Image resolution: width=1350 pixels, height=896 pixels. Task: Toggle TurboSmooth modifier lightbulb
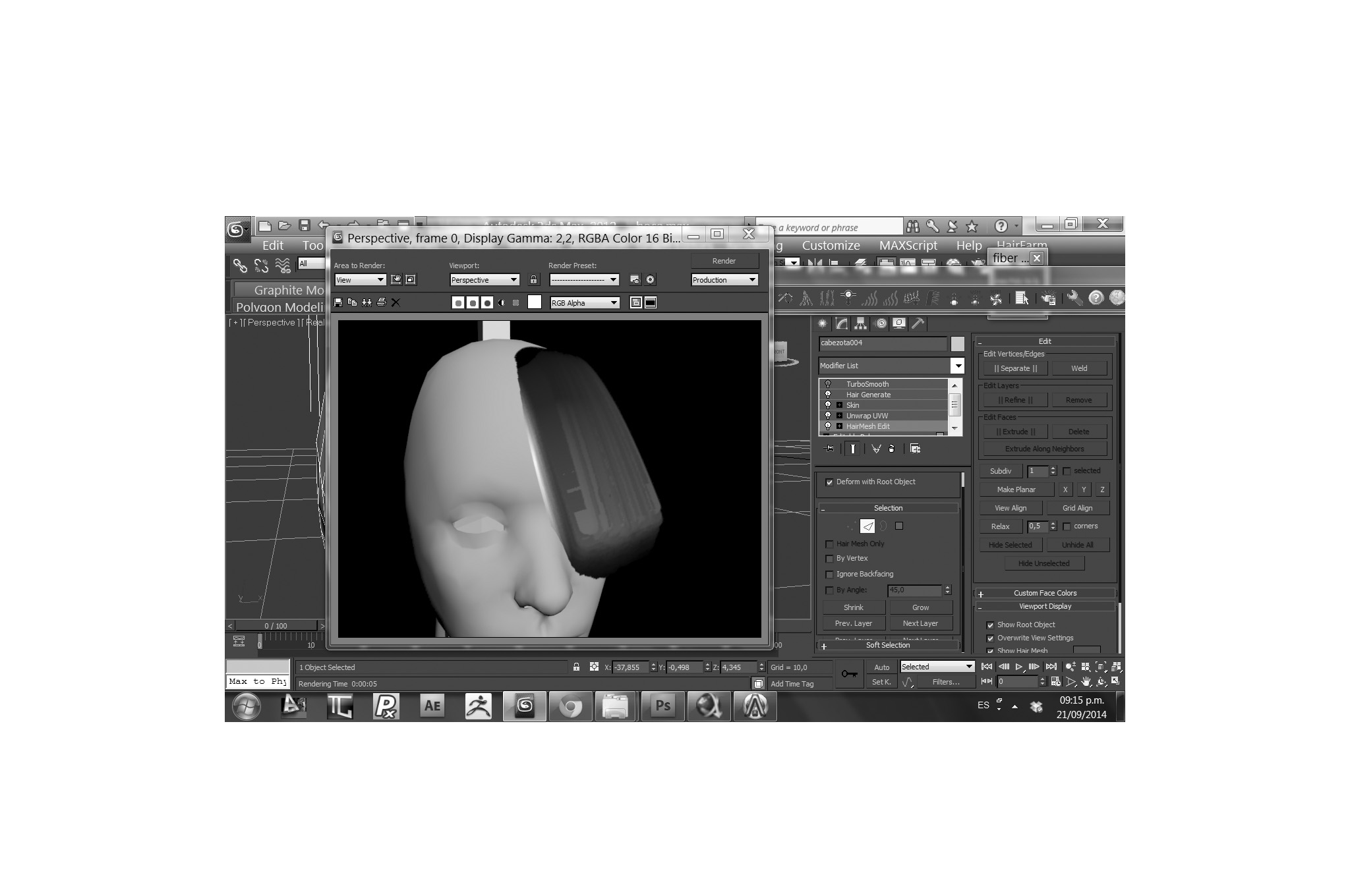(x=829, y=384)
